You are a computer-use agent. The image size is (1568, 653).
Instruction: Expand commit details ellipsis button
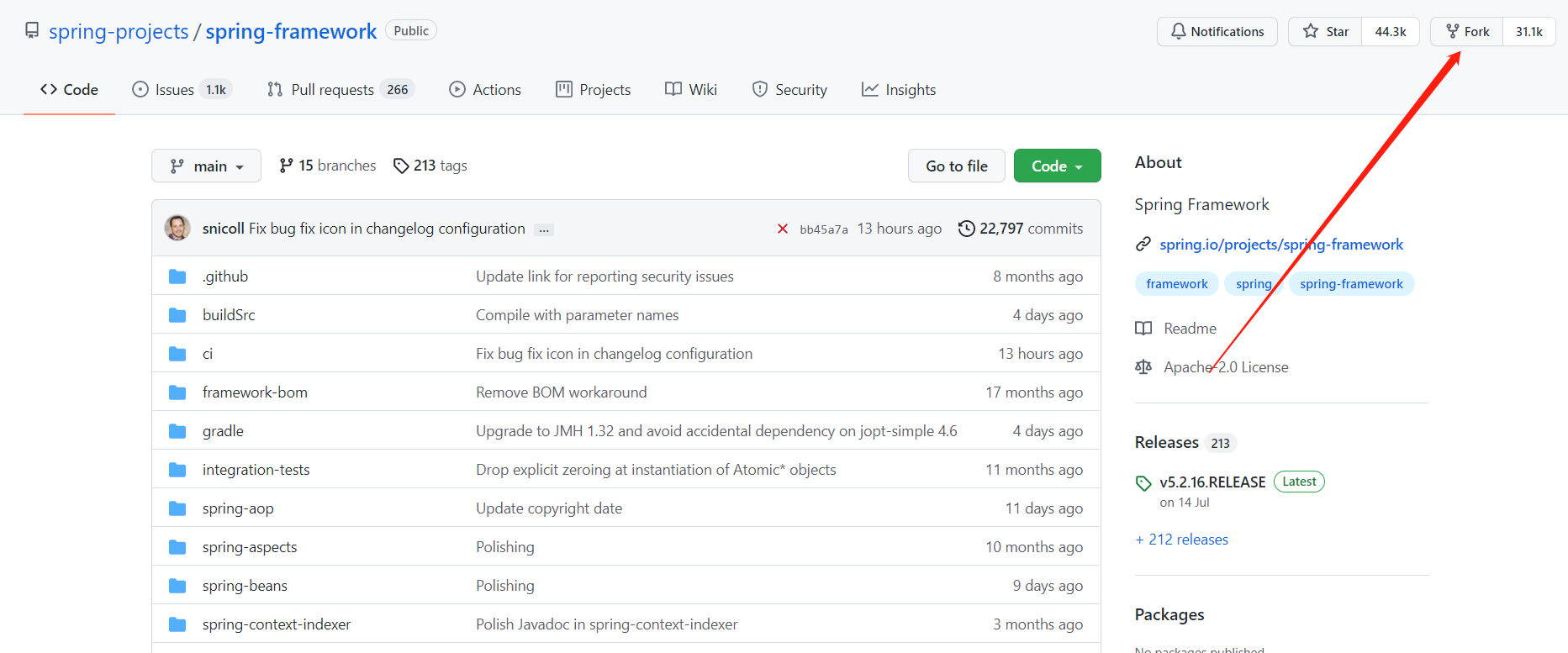(x=545, y=229)
